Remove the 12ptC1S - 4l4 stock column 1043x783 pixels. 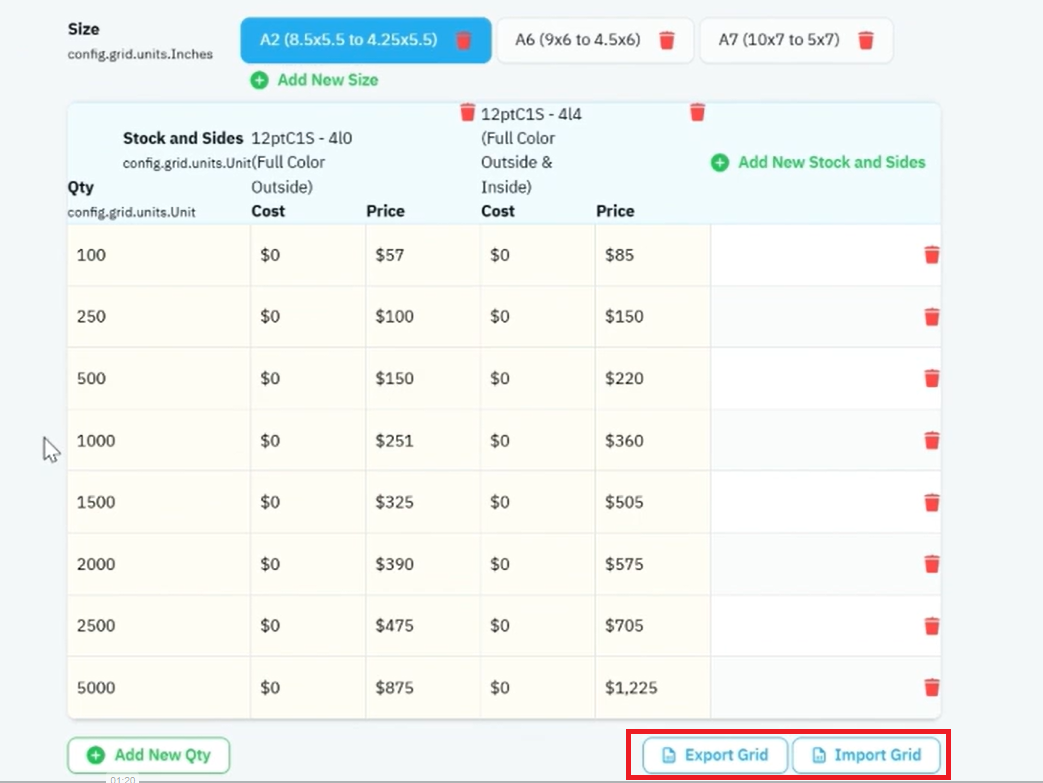pyautogui.click(x=697, y=112)
